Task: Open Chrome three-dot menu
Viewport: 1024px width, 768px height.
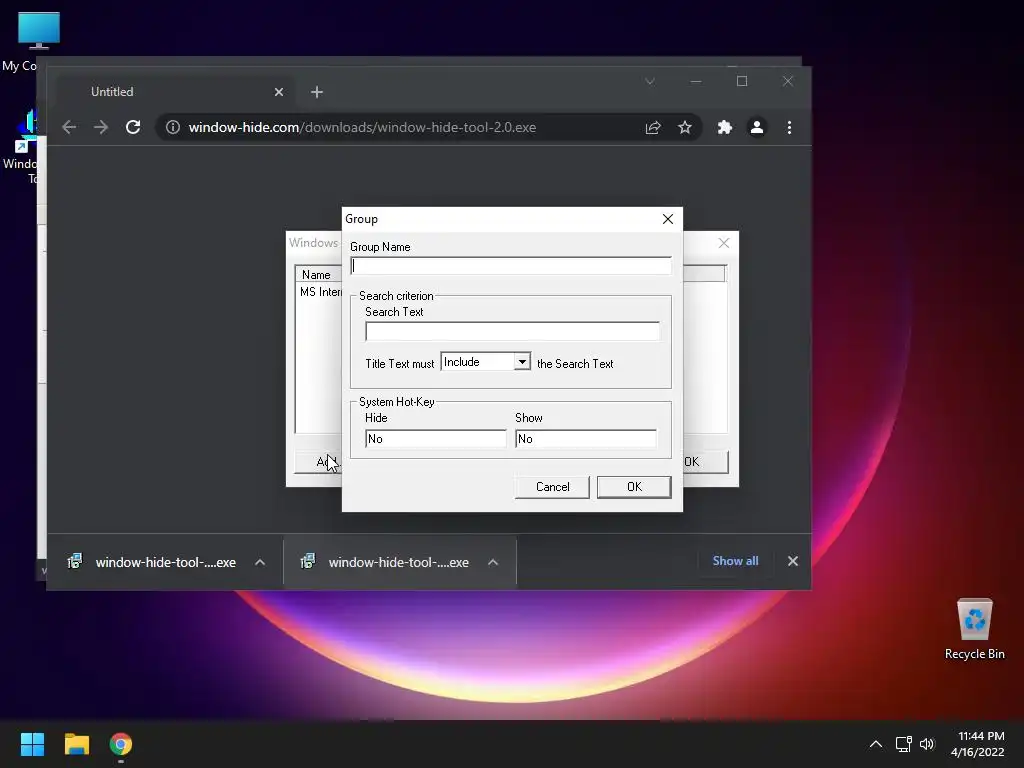Action: 790,127
